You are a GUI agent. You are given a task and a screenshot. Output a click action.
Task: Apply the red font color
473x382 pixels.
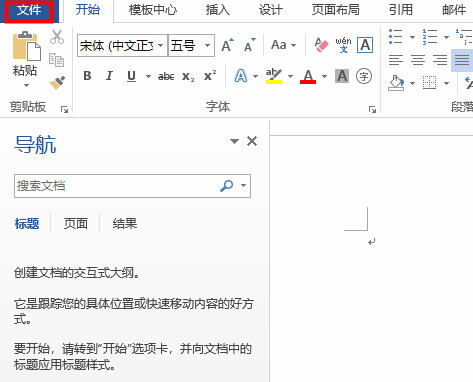(308, 76)
